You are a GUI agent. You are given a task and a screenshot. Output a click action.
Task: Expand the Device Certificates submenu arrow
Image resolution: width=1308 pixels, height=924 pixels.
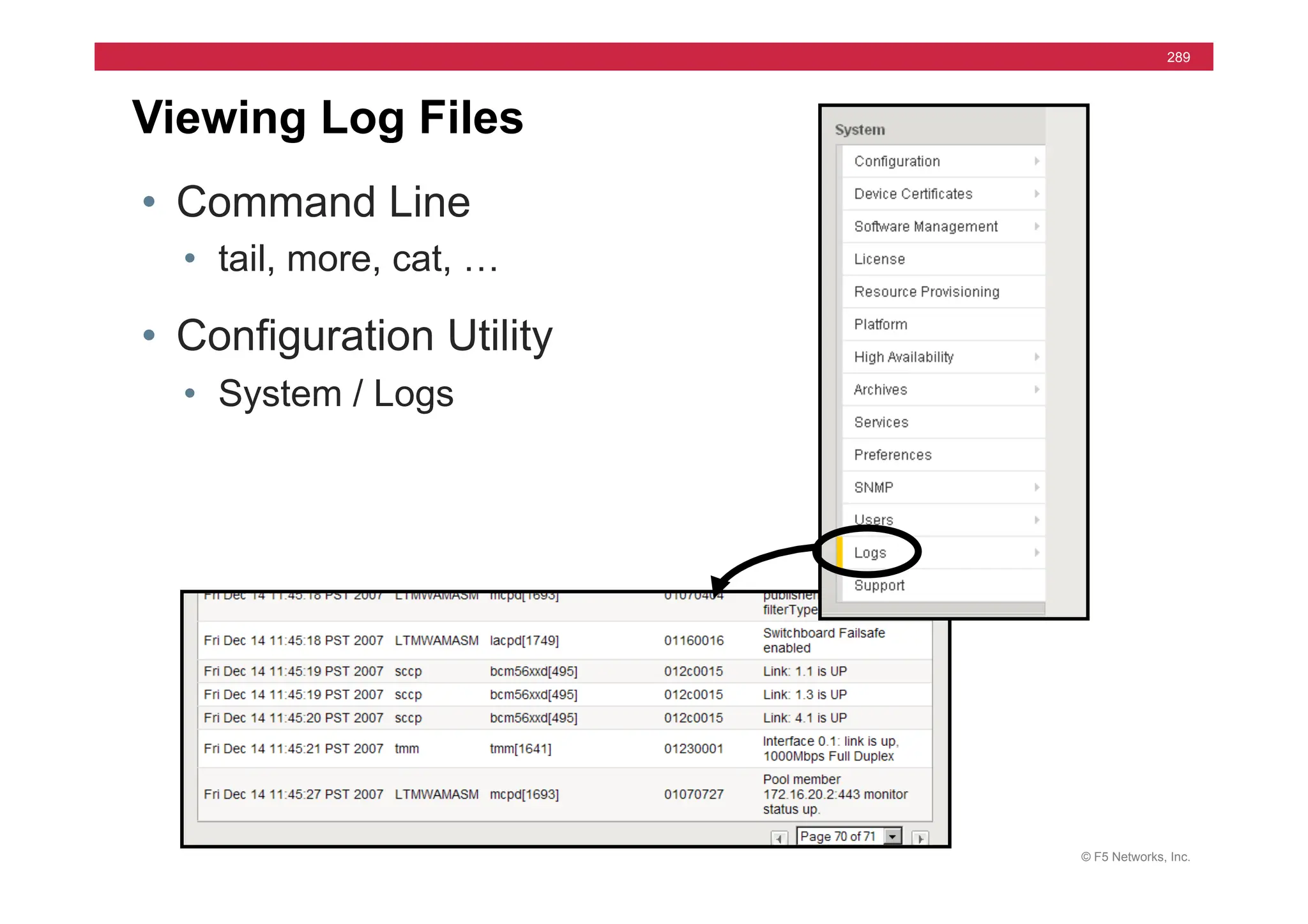point(1037,194)
